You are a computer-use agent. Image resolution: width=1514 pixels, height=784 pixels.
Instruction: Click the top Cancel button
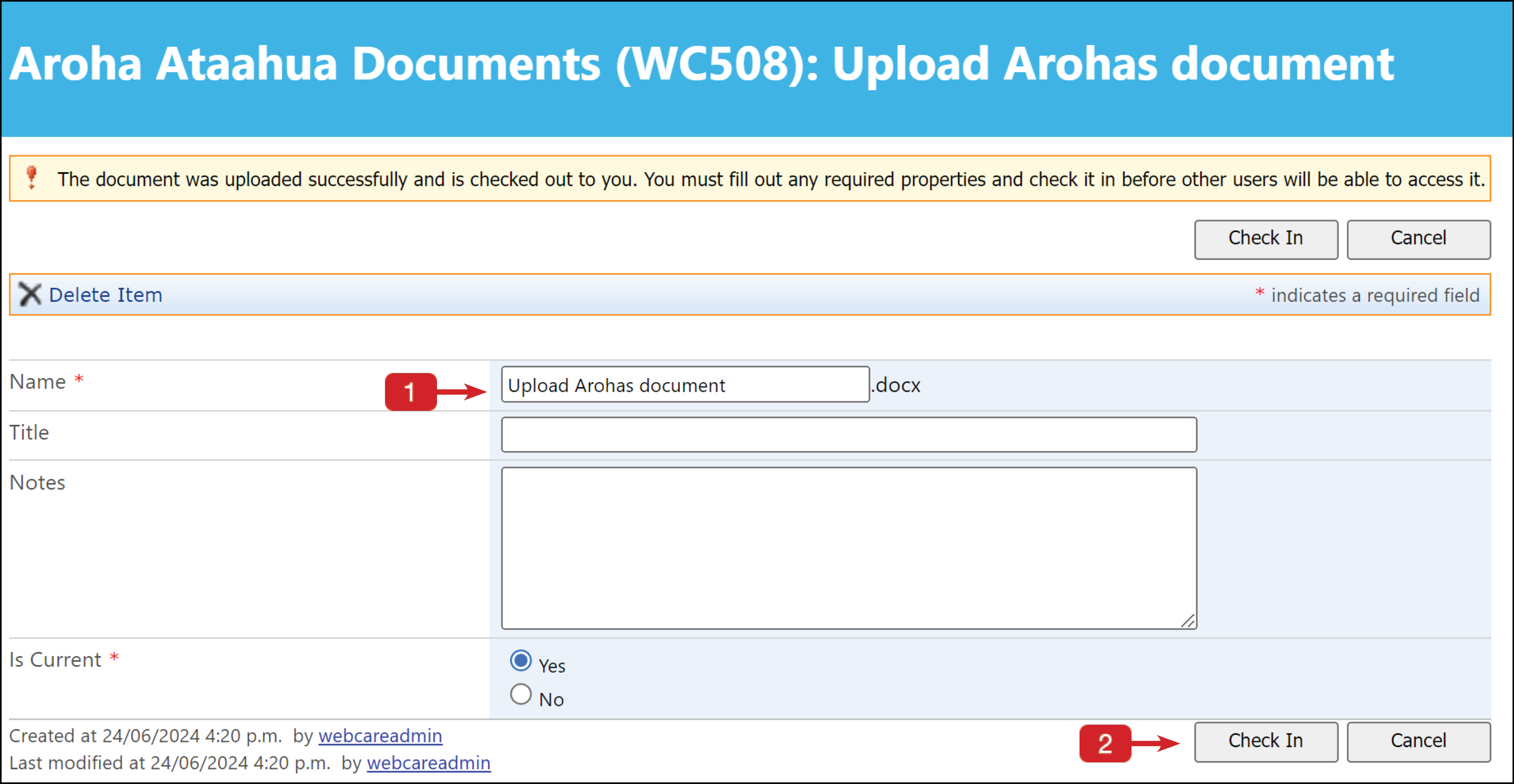pos(1418,239)
